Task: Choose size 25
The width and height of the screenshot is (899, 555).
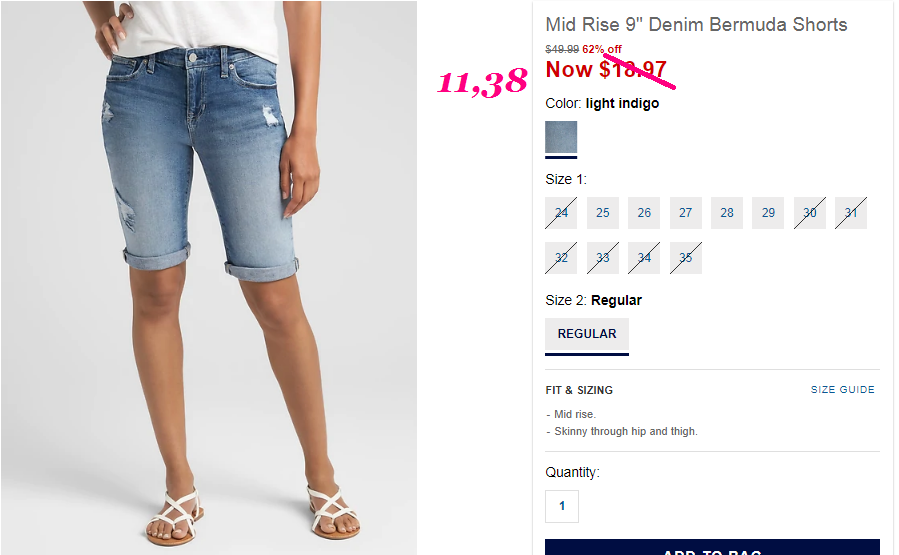Action: tap(603, 213)
